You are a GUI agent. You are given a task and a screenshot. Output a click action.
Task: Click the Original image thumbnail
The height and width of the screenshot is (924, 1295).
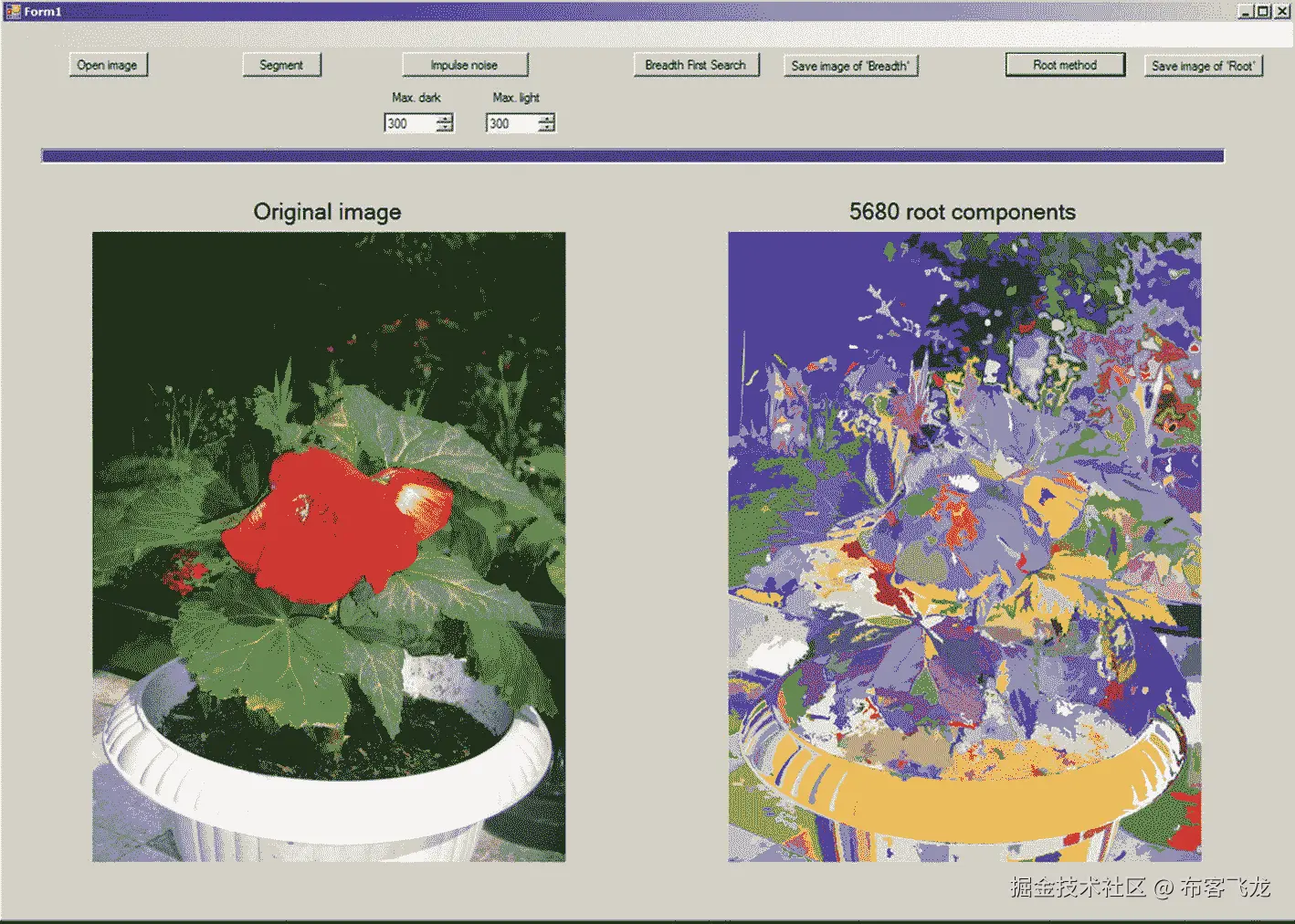[x=328, y=546]
